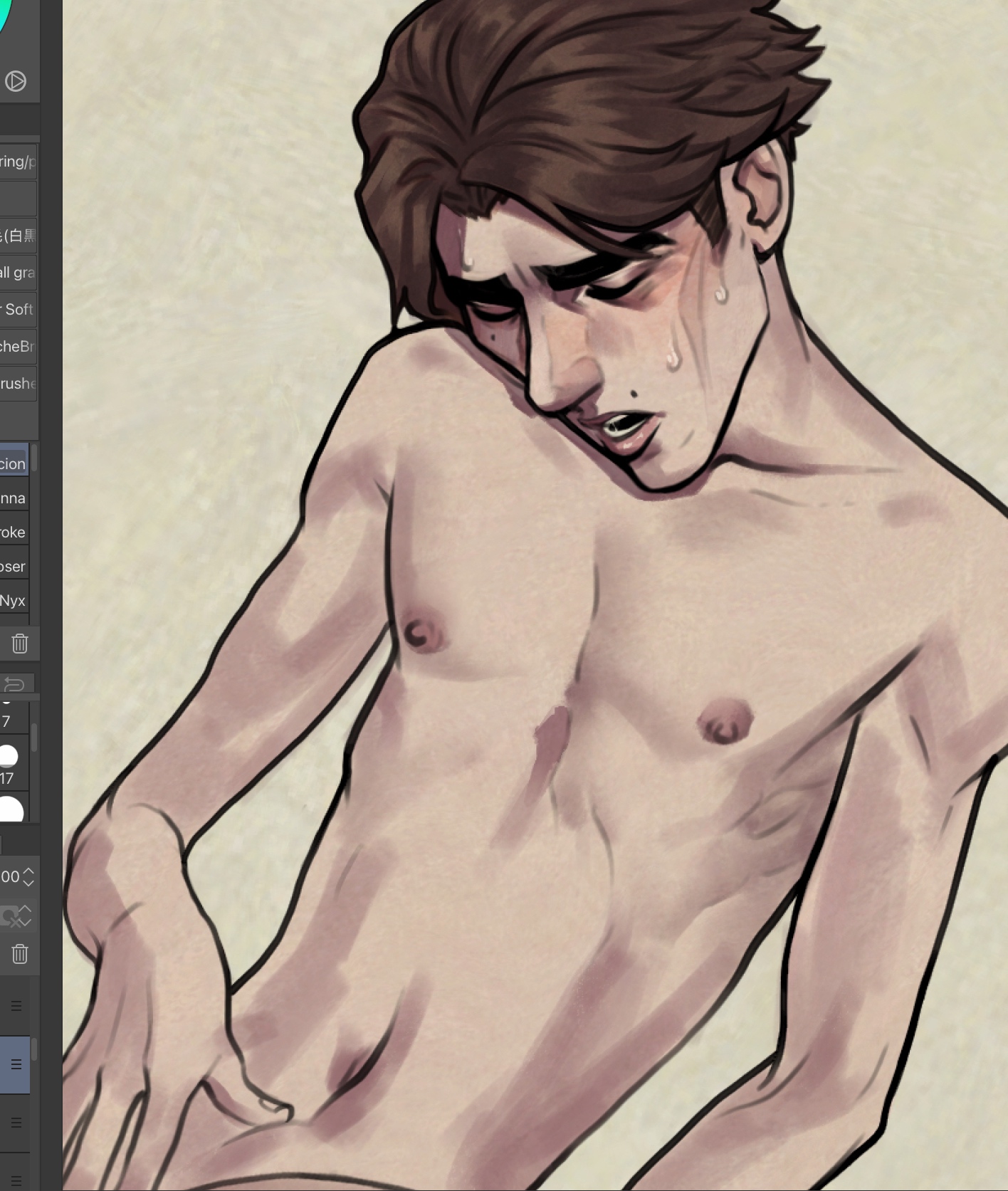Grab the handle on highlighted layer row
Image resolution: width=1008 pixels, height=1191 pixels.
pos(16,1064)
